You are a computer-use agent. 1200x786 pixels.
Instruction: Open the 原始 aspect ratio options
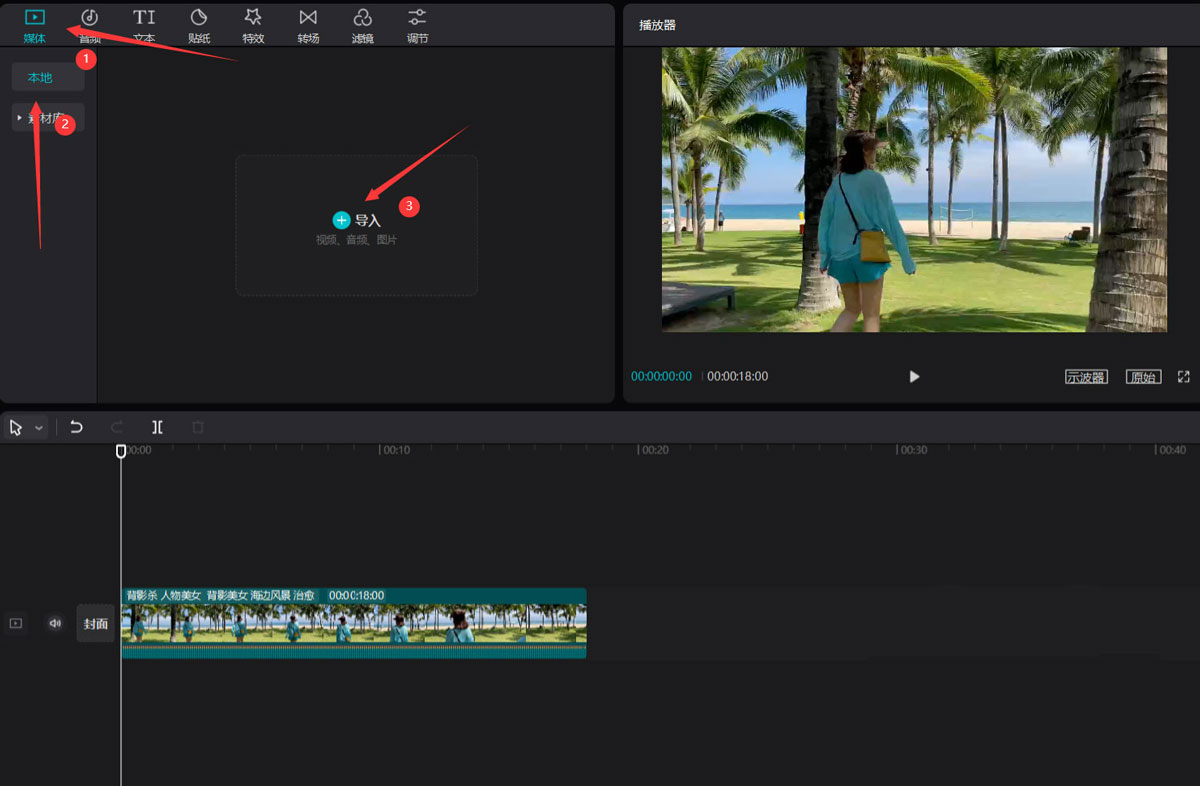pyautogui.click(x=1142, y=377)
